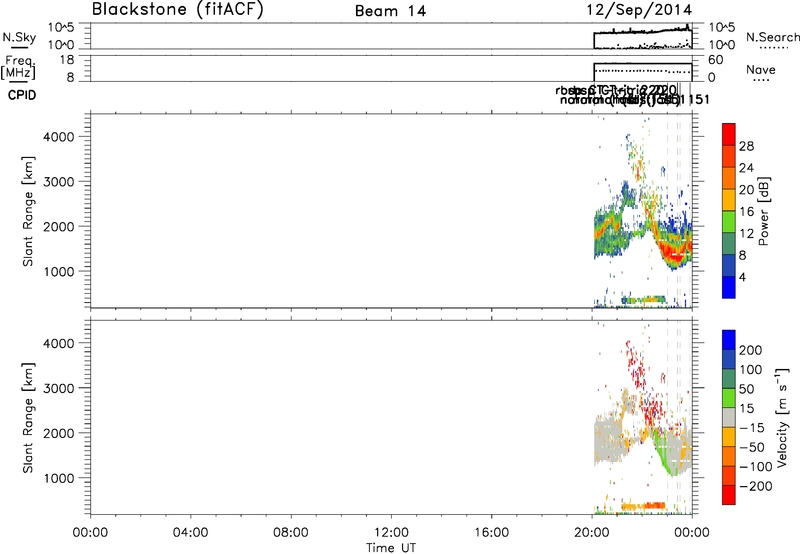Screen dimensions: 800x554
Task: Click the "18" tick on the frequency axis
Action: [x=67, y=60]
